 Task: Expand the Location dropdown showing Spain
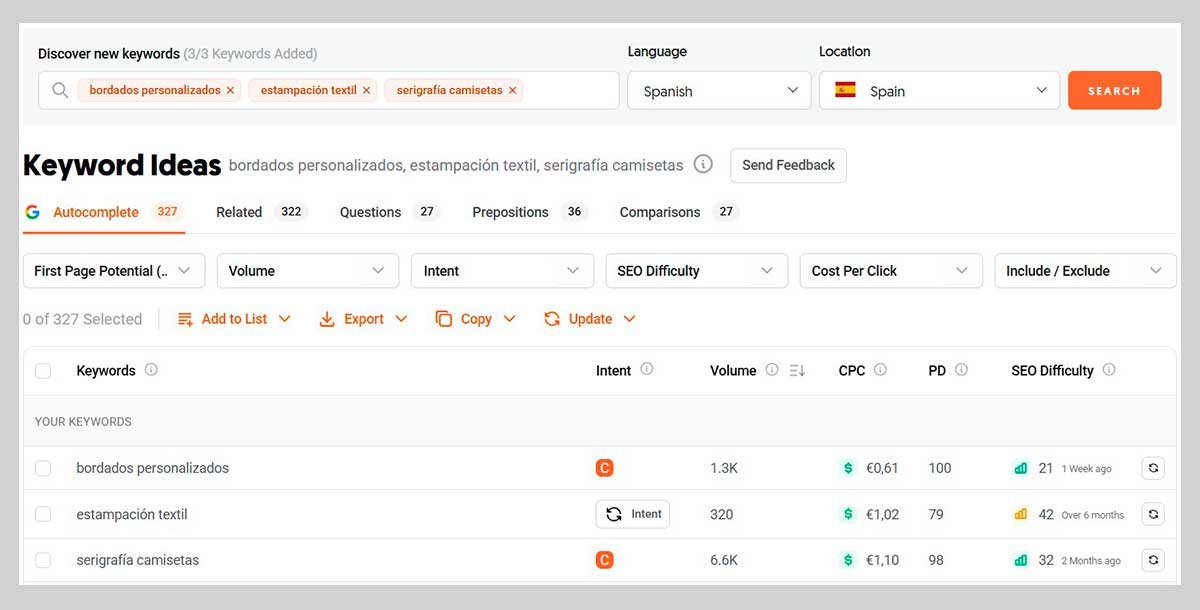(x=939, y=91)
